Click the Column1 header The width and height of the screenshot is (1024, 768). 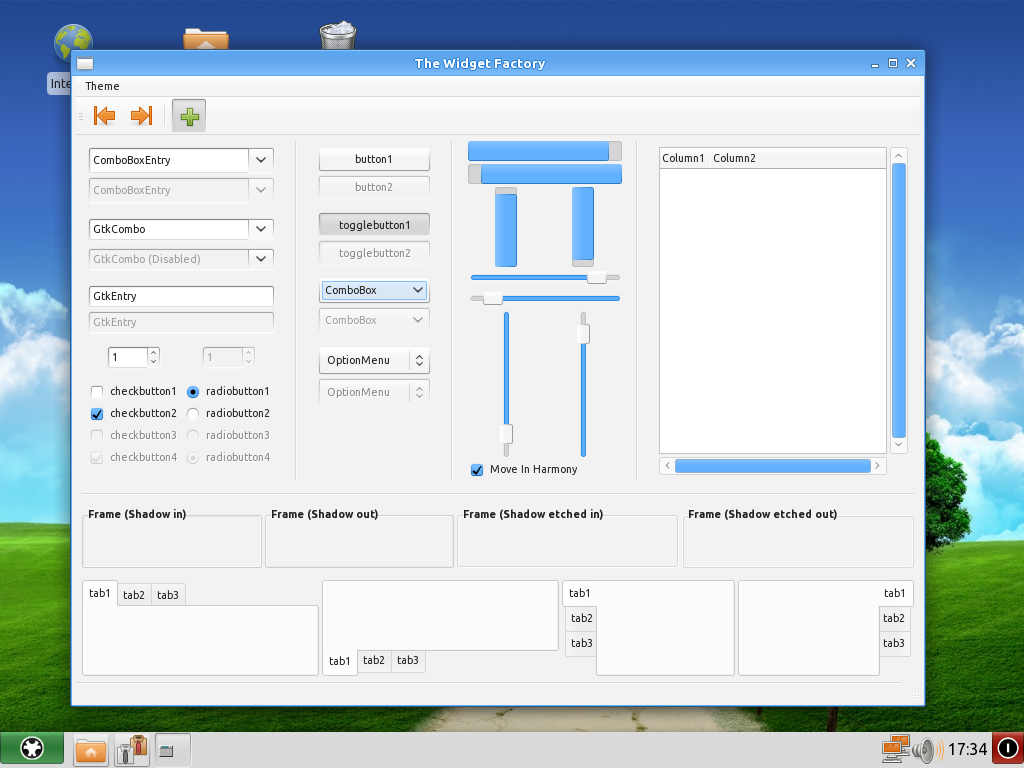(x=683, y=158)
